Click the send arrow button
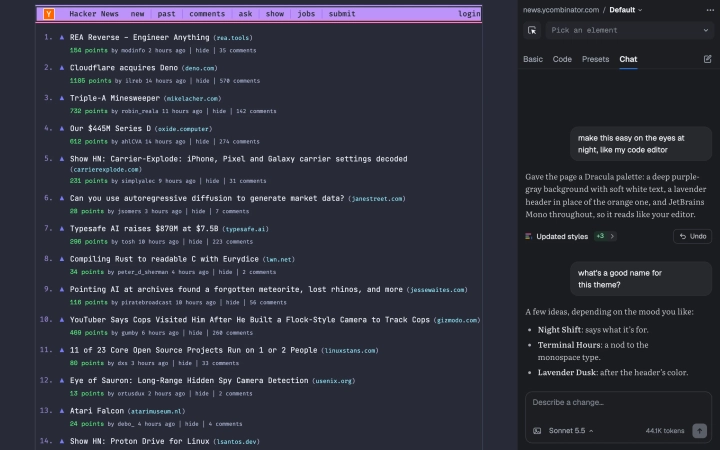The image size is (720, 450). click(699, 430)
